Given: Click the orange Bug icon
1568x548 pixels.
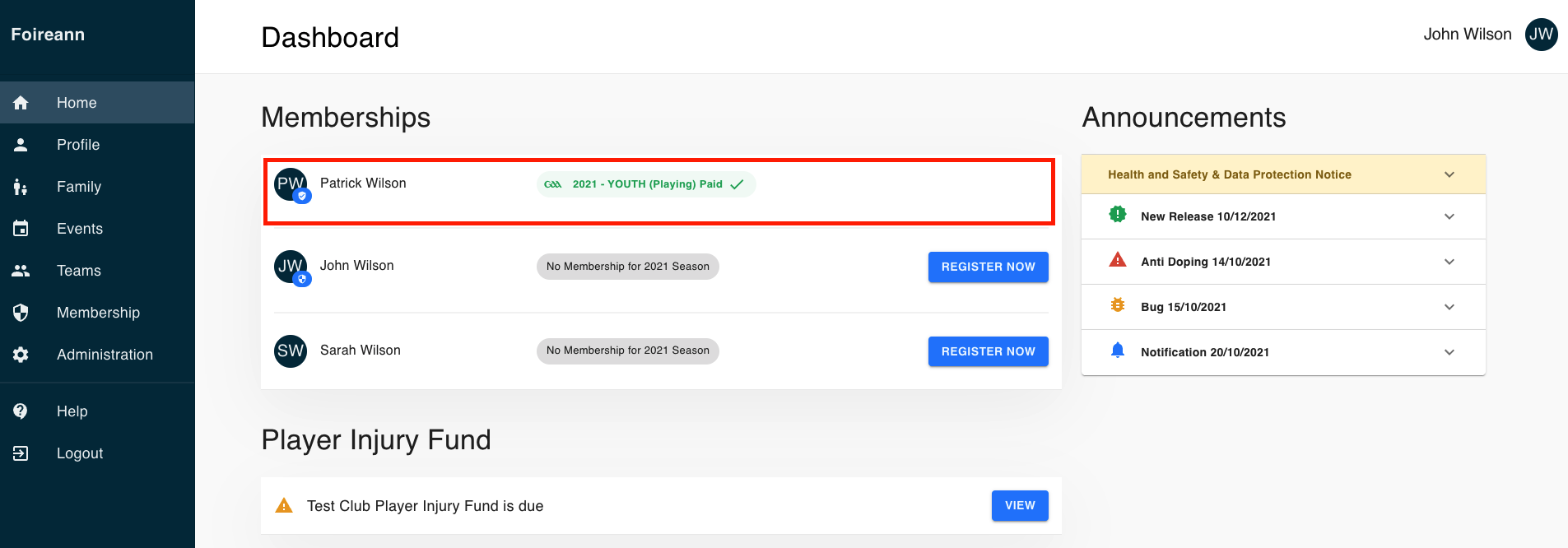Looking at the screenshot, I should [x=1118, y=305].
